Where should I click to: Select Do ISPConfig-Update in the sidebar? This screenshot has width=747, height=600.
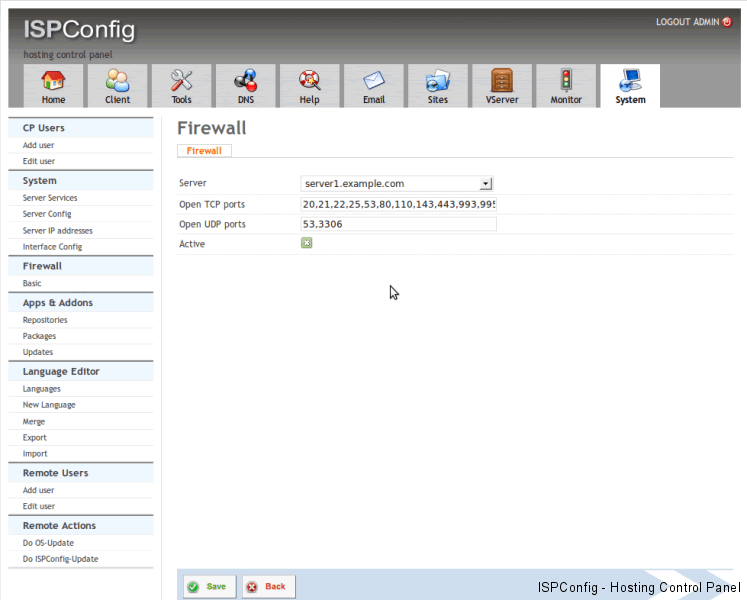(x=60, y=559)
